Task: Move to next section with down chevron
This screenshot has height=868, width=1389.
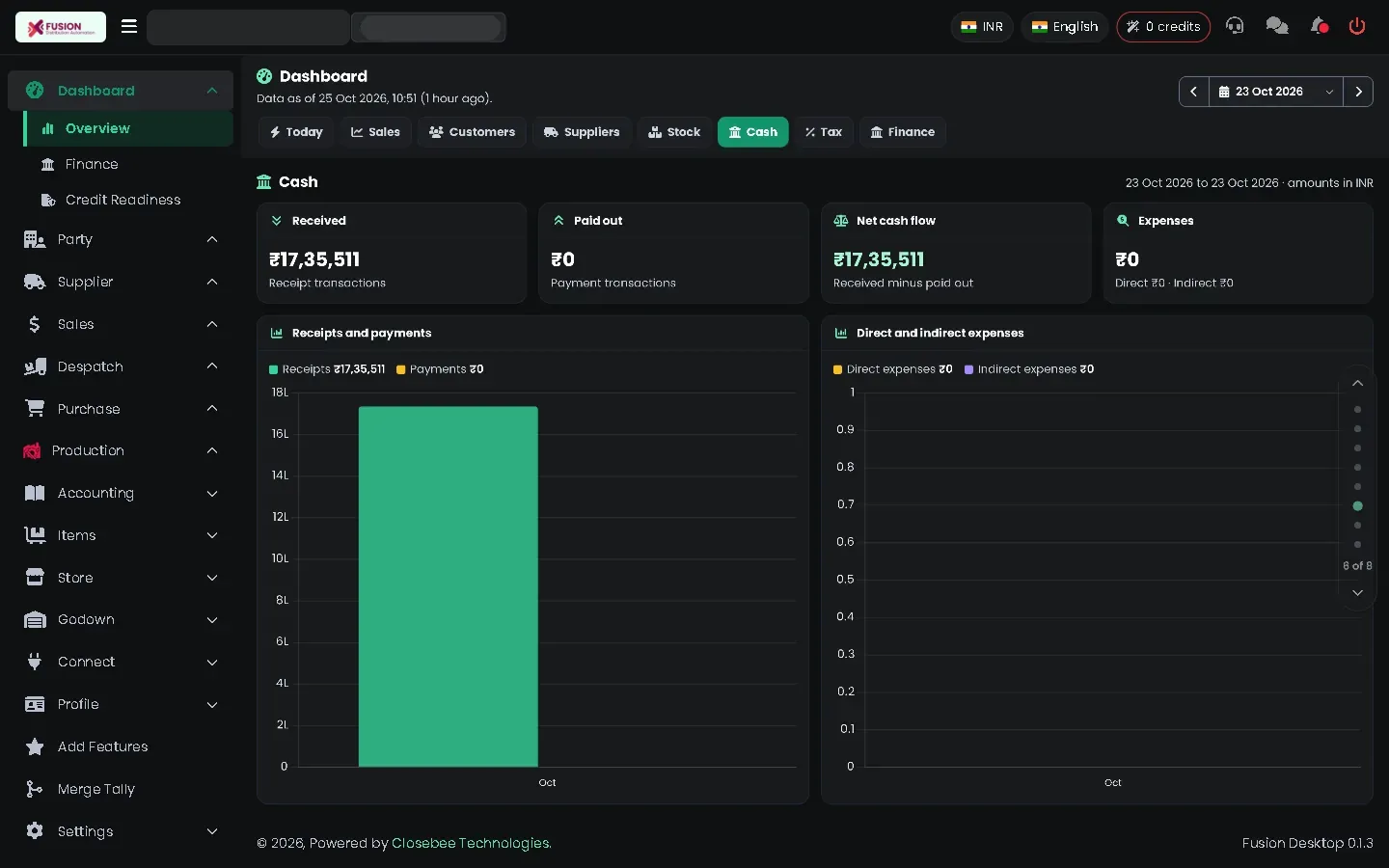Action: (1357, 592)
